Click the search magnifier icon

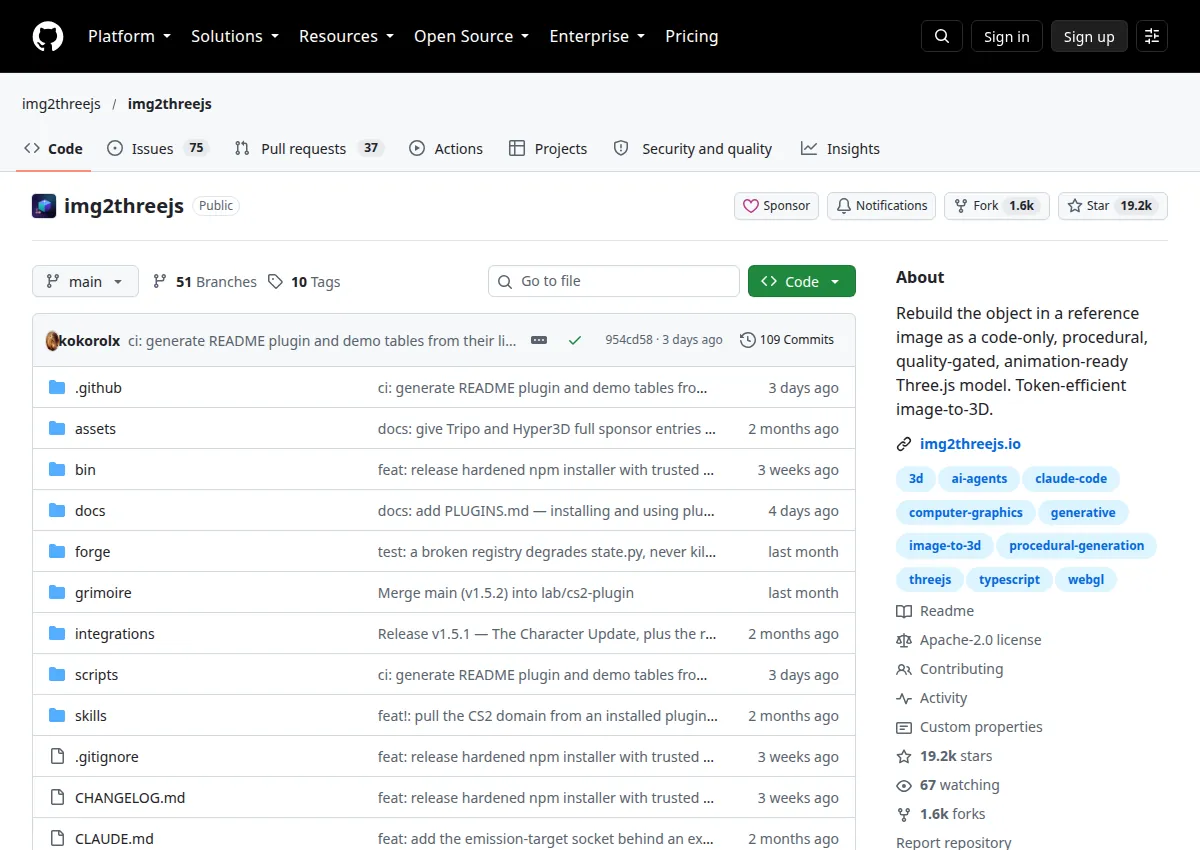coord(941,36)
